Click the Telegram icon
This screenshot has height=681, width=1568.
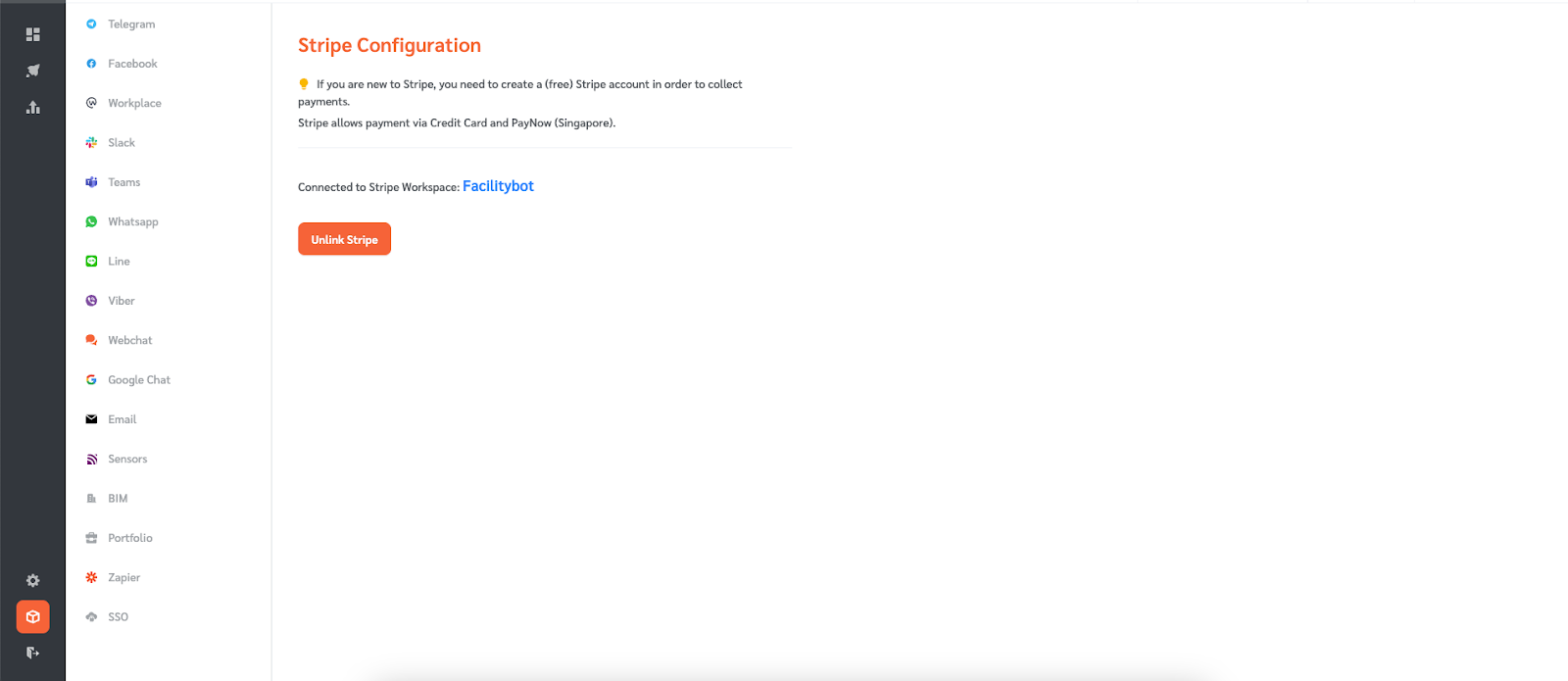click(x=91, y=24)
